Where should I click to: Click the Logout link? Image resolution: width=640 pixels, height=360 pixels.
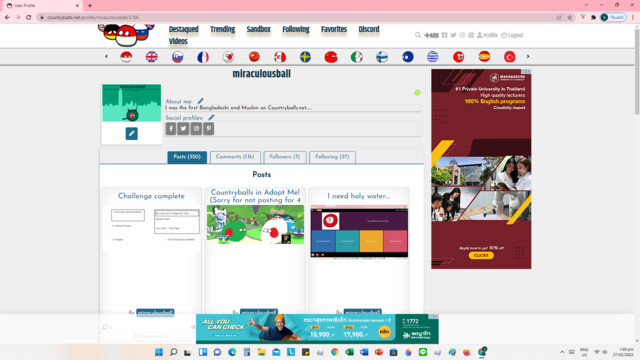coord(512,35)
